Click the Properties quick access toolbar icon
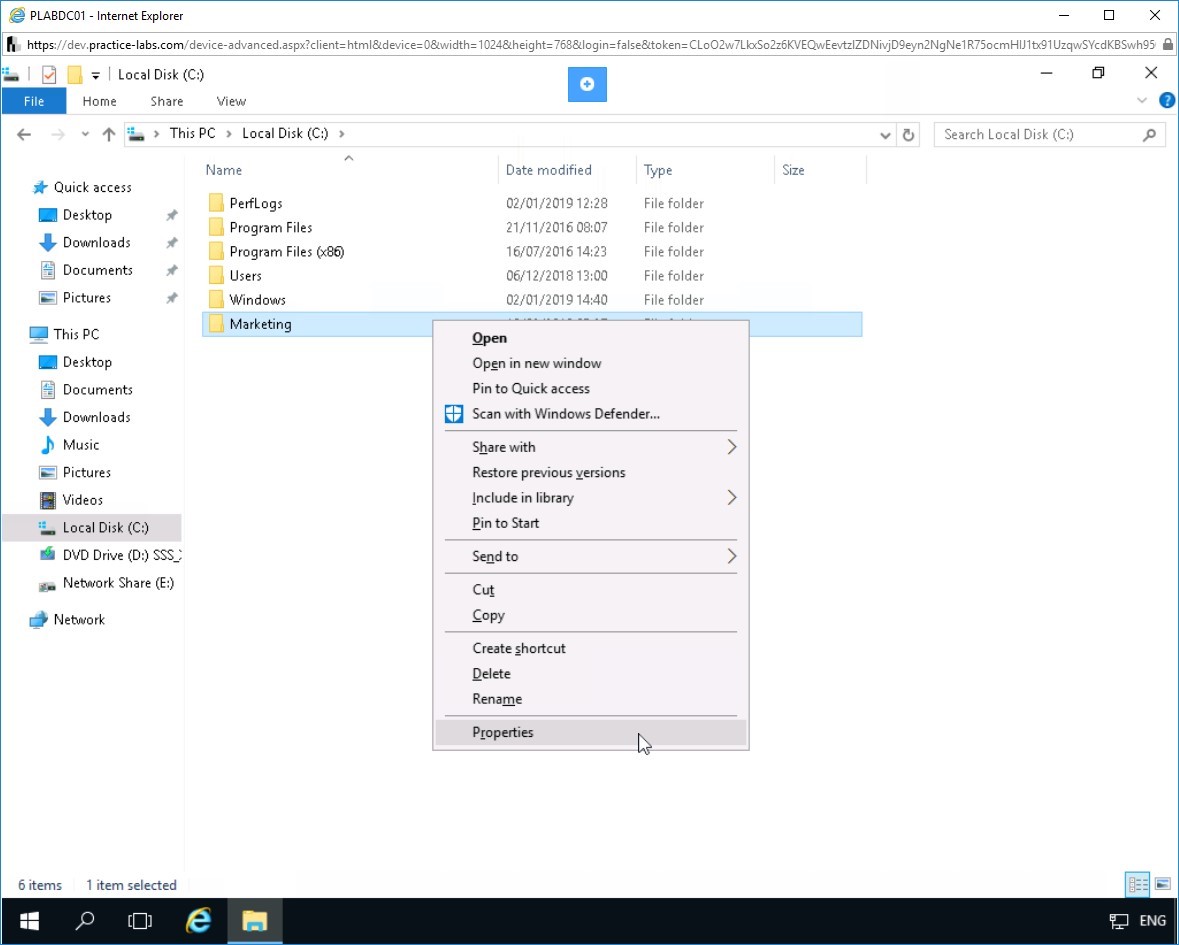 coord(49,74)
